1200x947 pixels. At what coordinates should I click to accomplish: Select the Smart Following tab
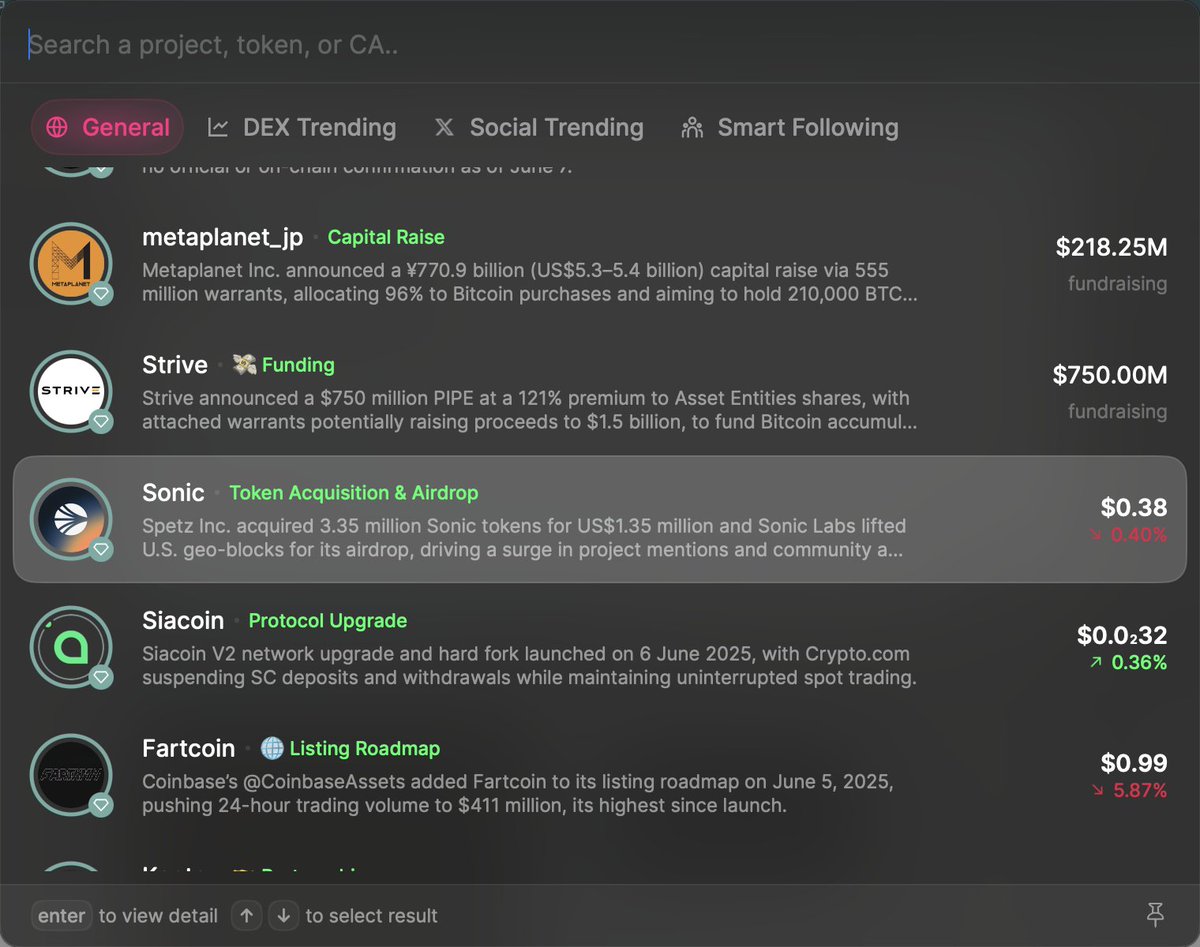[x=789, y=128]
